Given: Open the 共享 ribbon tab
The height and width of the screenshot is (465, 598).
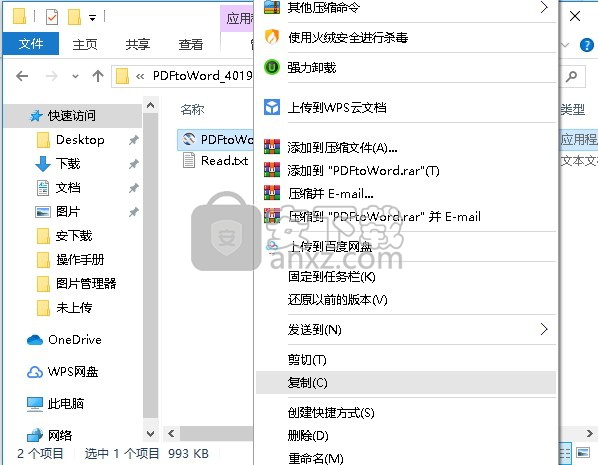Looking at the screenshot, I should [x=138, y=44].
